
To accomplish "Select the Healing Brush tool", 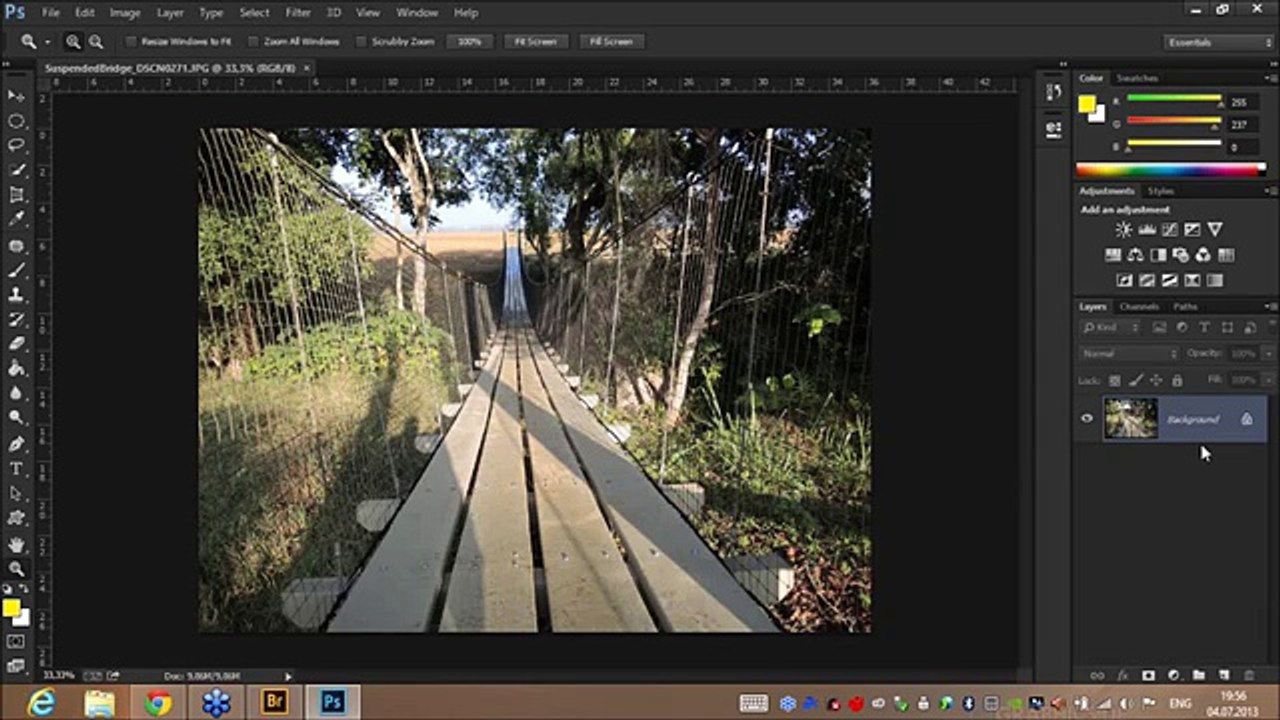I will coord(16,246).
